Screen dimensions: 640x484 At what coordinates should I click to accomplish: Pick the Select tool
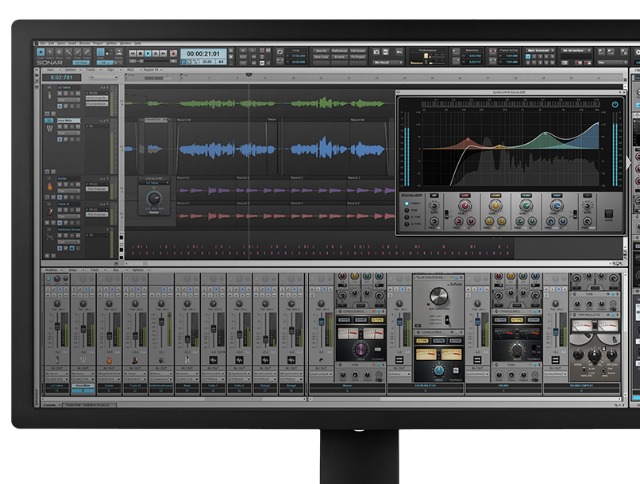tap(50, 52)
